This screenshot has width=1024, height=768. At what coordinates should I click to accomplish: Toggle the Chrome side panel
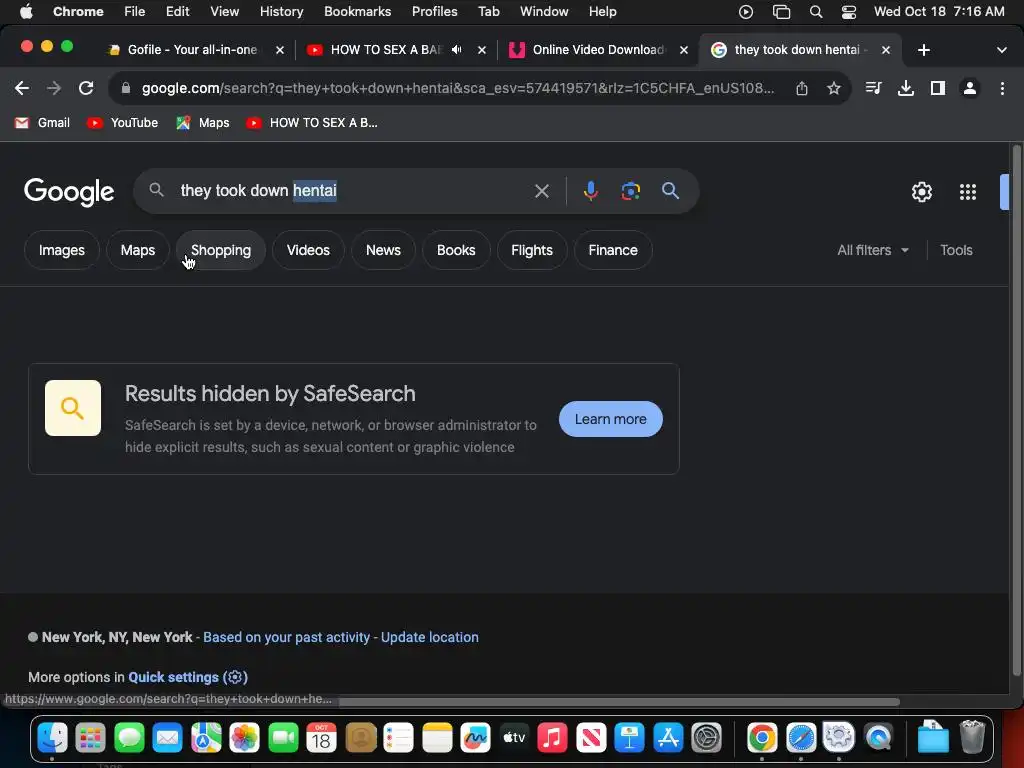pyautogui.click(x=938, y=88)
